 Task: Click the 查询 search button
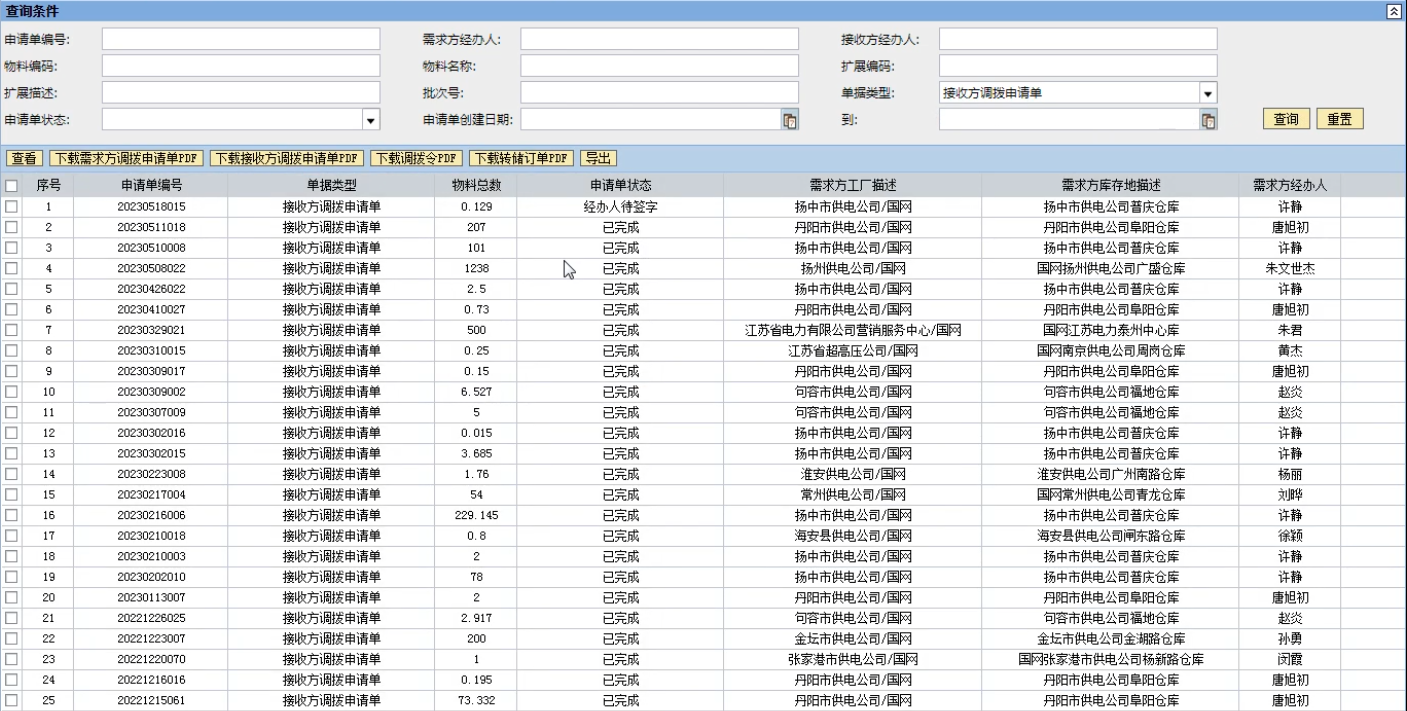[x=1285, y=119]
